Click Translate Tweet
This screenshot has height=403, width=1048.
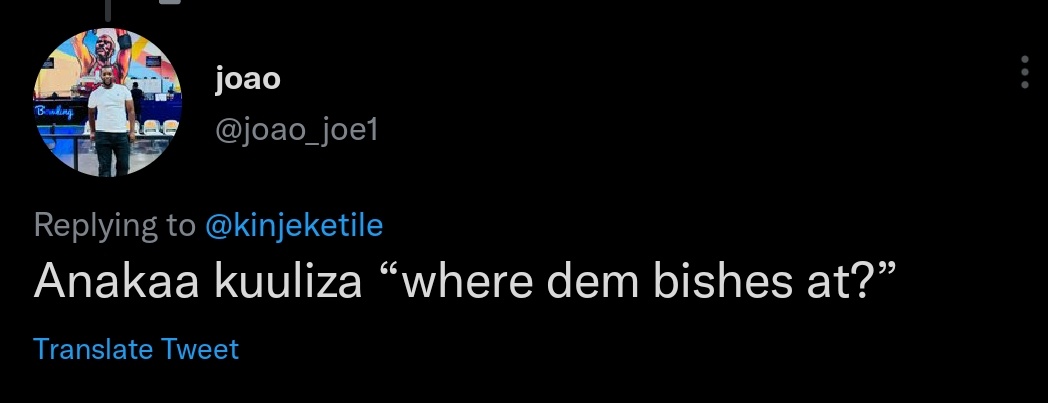click(x=136, y=349)
